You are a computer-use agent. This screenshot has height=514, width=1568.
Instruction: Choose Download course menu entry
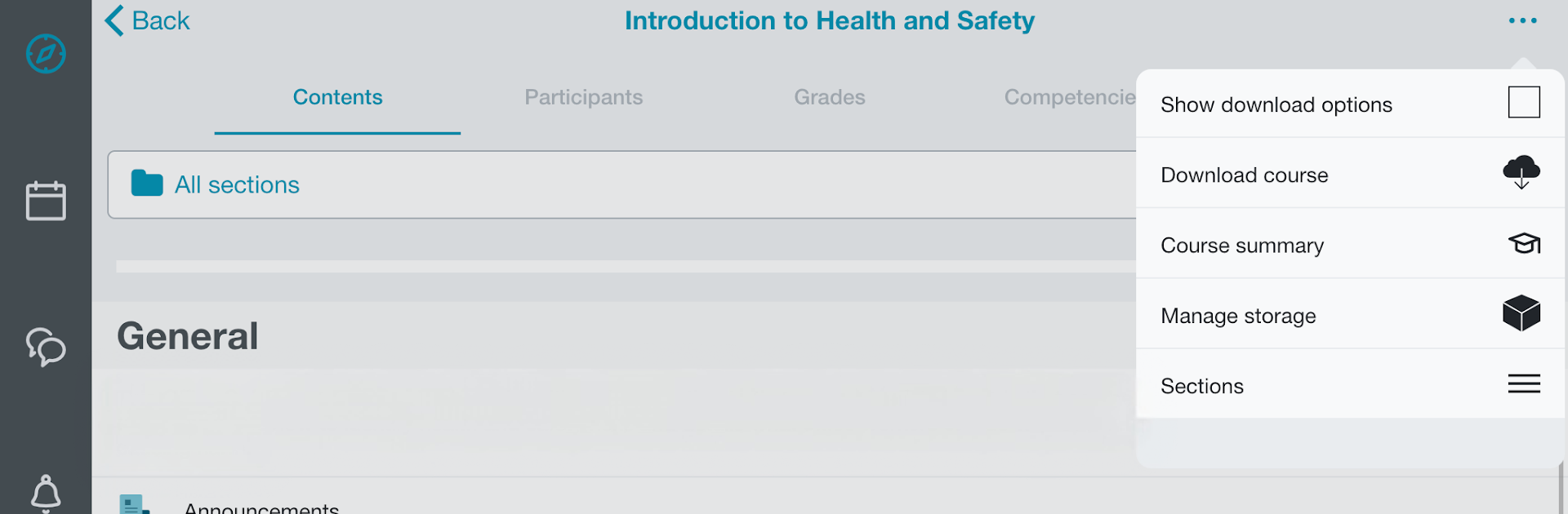point(1350,173)
